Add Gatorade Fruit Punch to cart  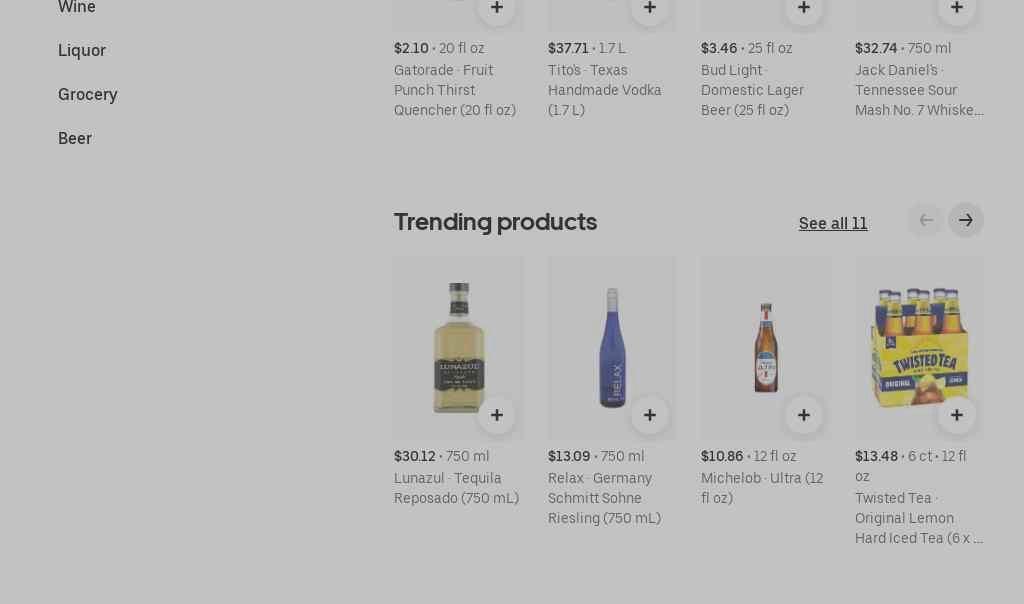click(x=497, y=9)
